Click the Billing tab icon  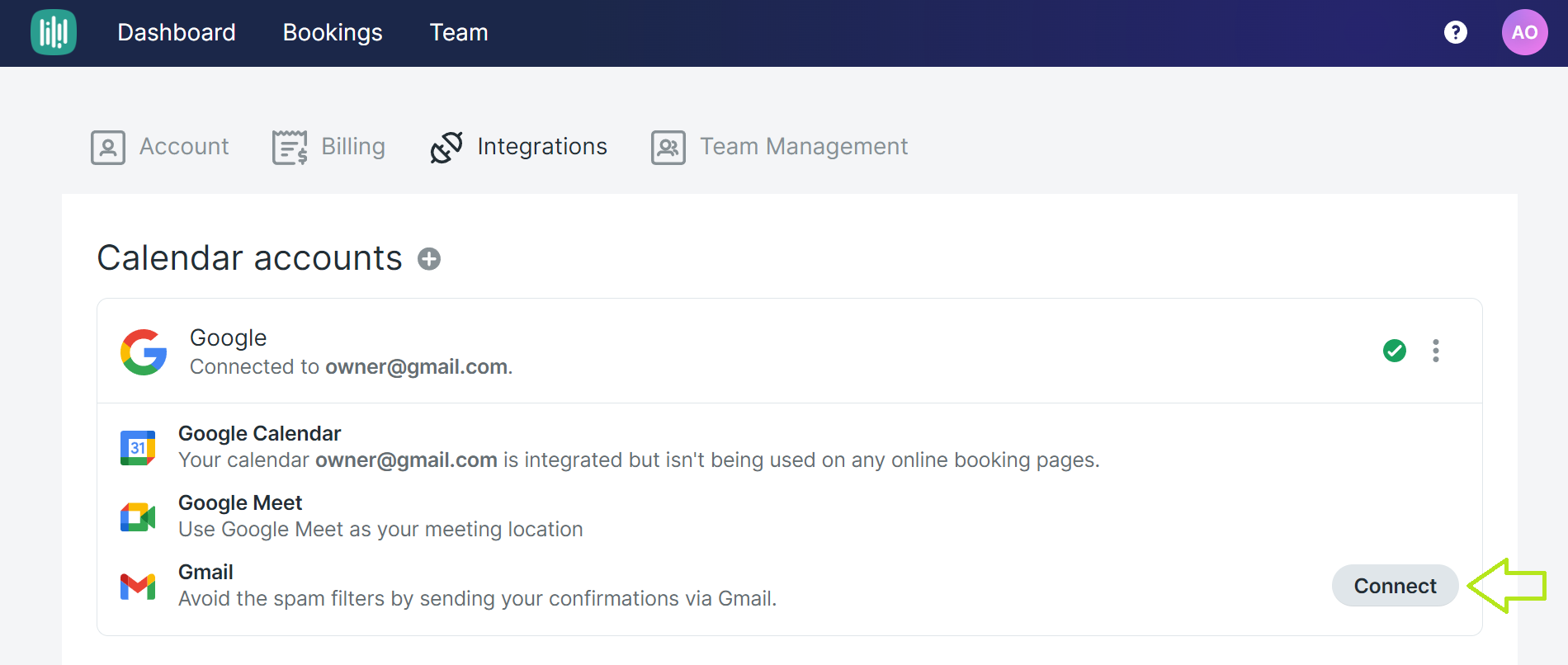pos(290,148)
